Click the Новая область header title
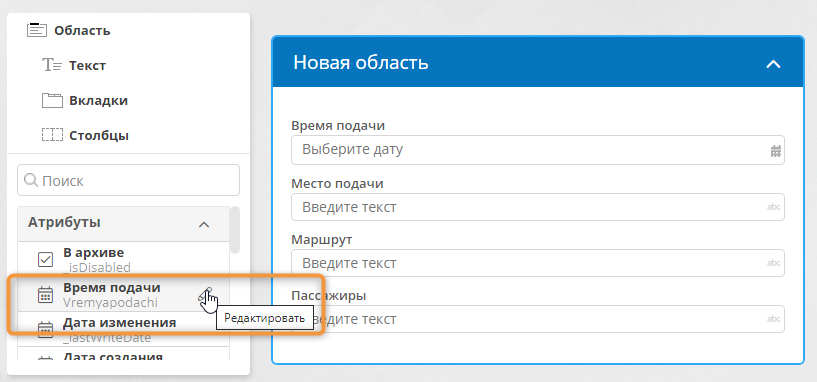Screen dimensions: 817x382 [x=361, y=63]
